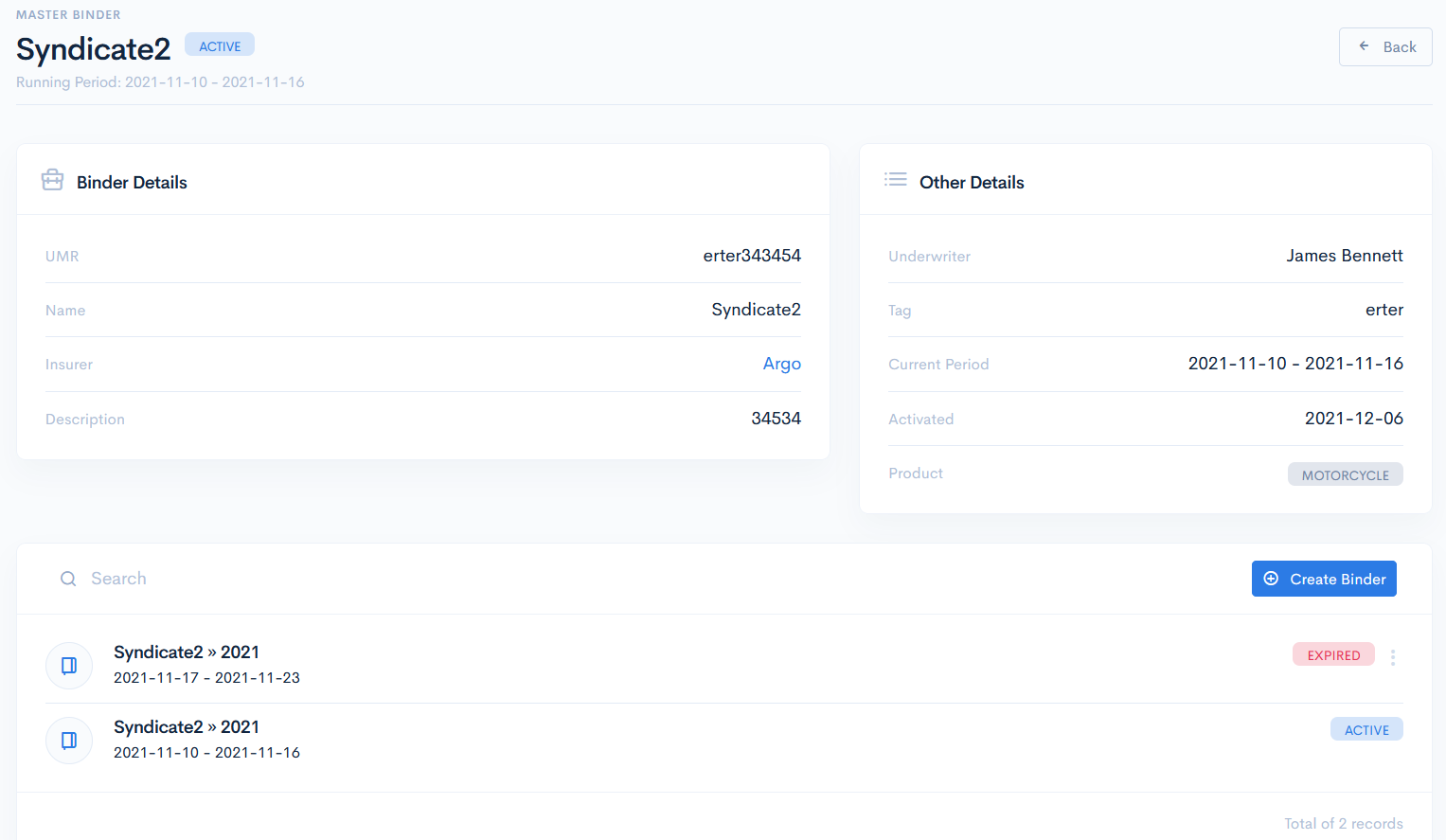
Task: Click the MOTORCYCLE product tag
Action: 1344,475
